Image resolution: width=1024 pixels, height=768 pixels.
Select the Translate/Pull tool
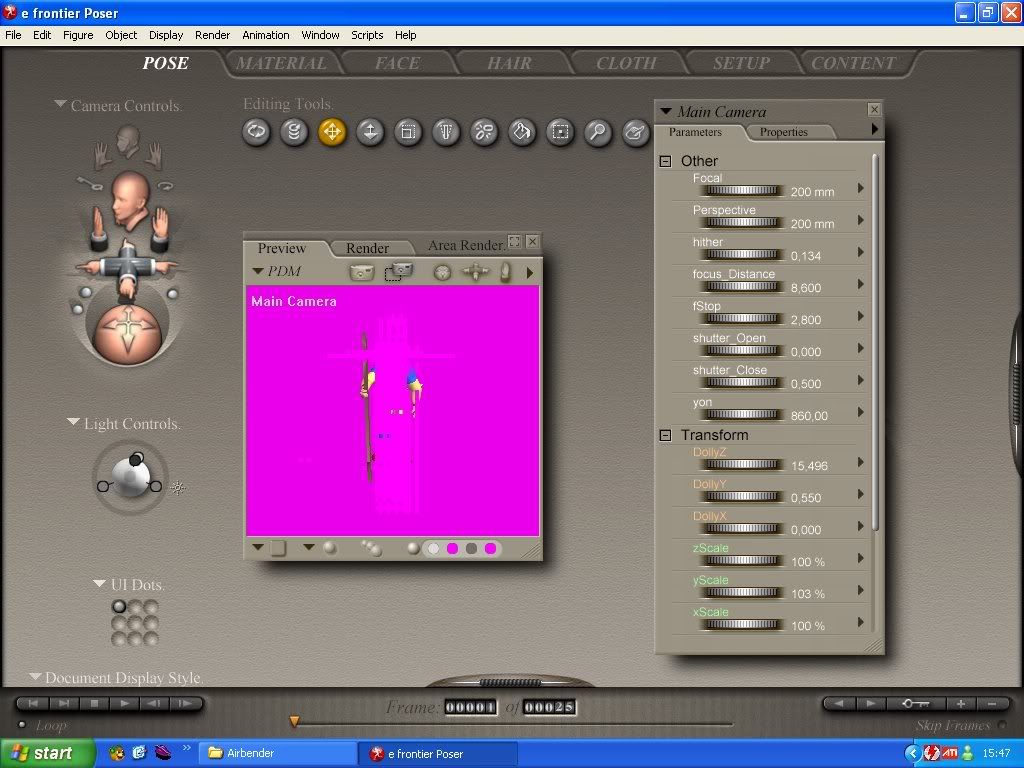tap(332, 132)
